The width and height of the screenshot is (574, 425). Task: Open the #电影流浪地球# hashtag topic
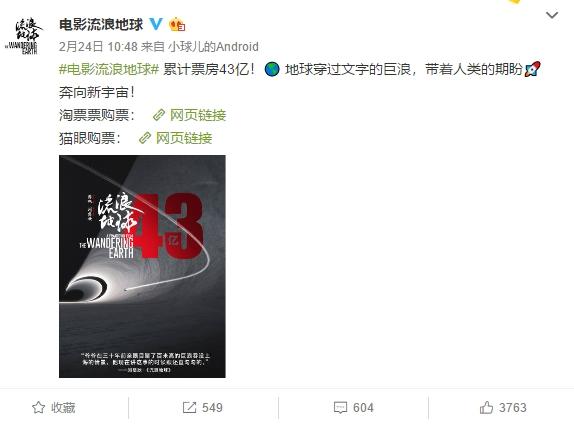click(x=109, y=69)
